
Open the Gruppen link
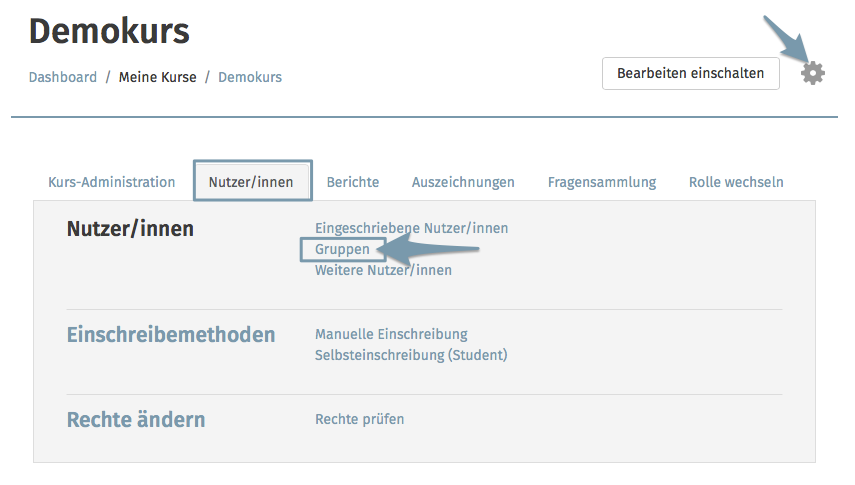342,249
